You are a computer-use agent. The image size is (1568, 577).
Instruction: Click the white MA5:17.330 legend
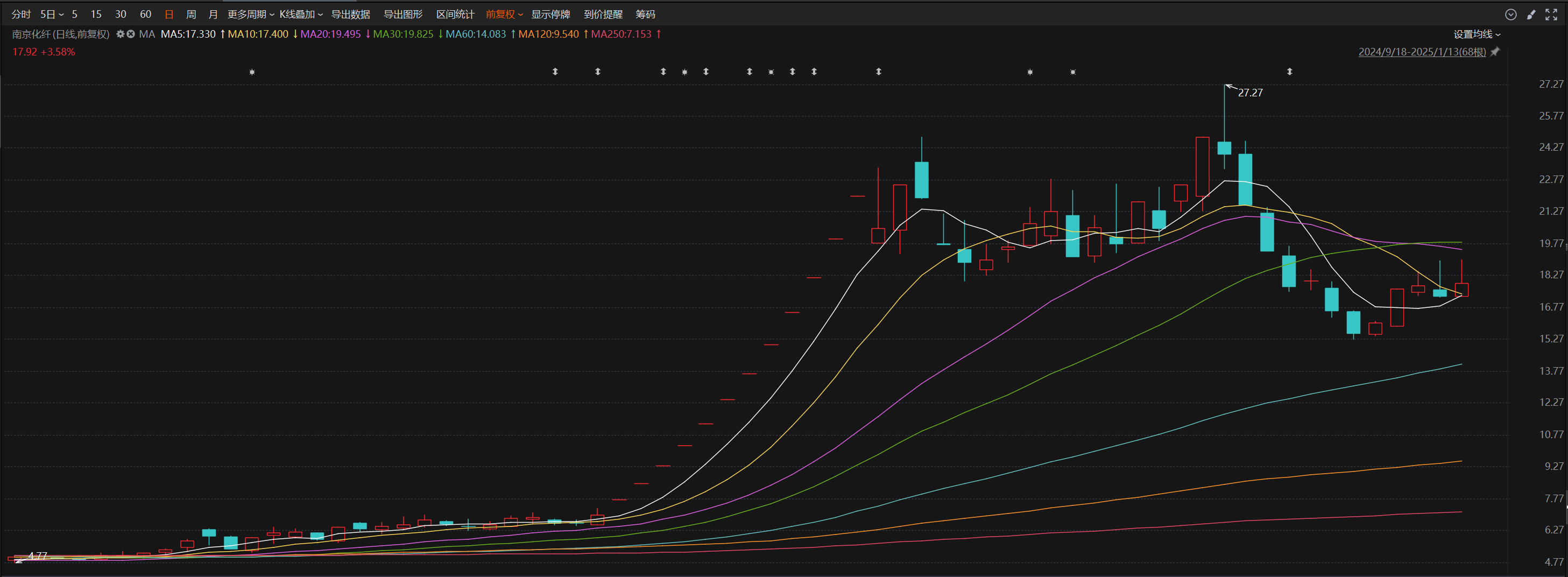click(188, 34)
